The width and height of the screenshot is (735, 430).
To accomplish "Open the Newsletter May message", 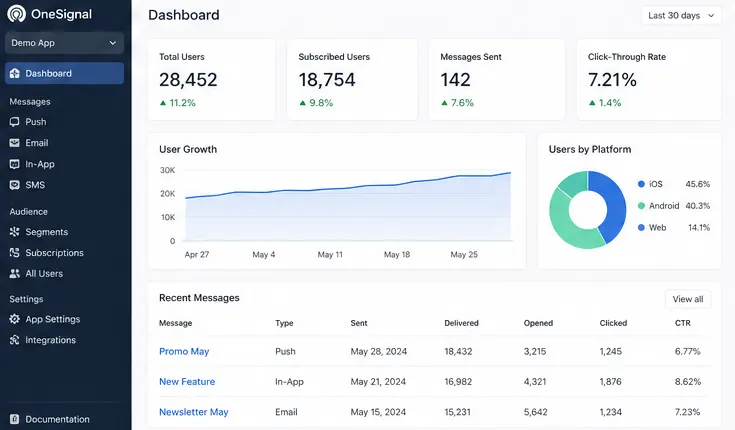I will click(194, 412).
